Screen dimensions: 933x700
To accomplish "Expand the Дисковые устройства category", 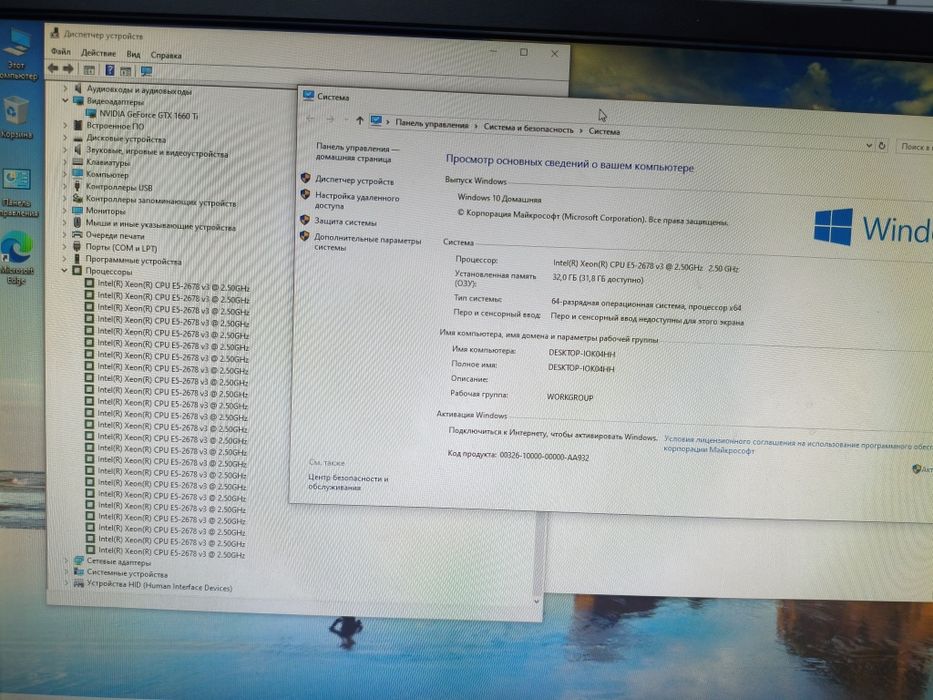I will tap(65, 138).
